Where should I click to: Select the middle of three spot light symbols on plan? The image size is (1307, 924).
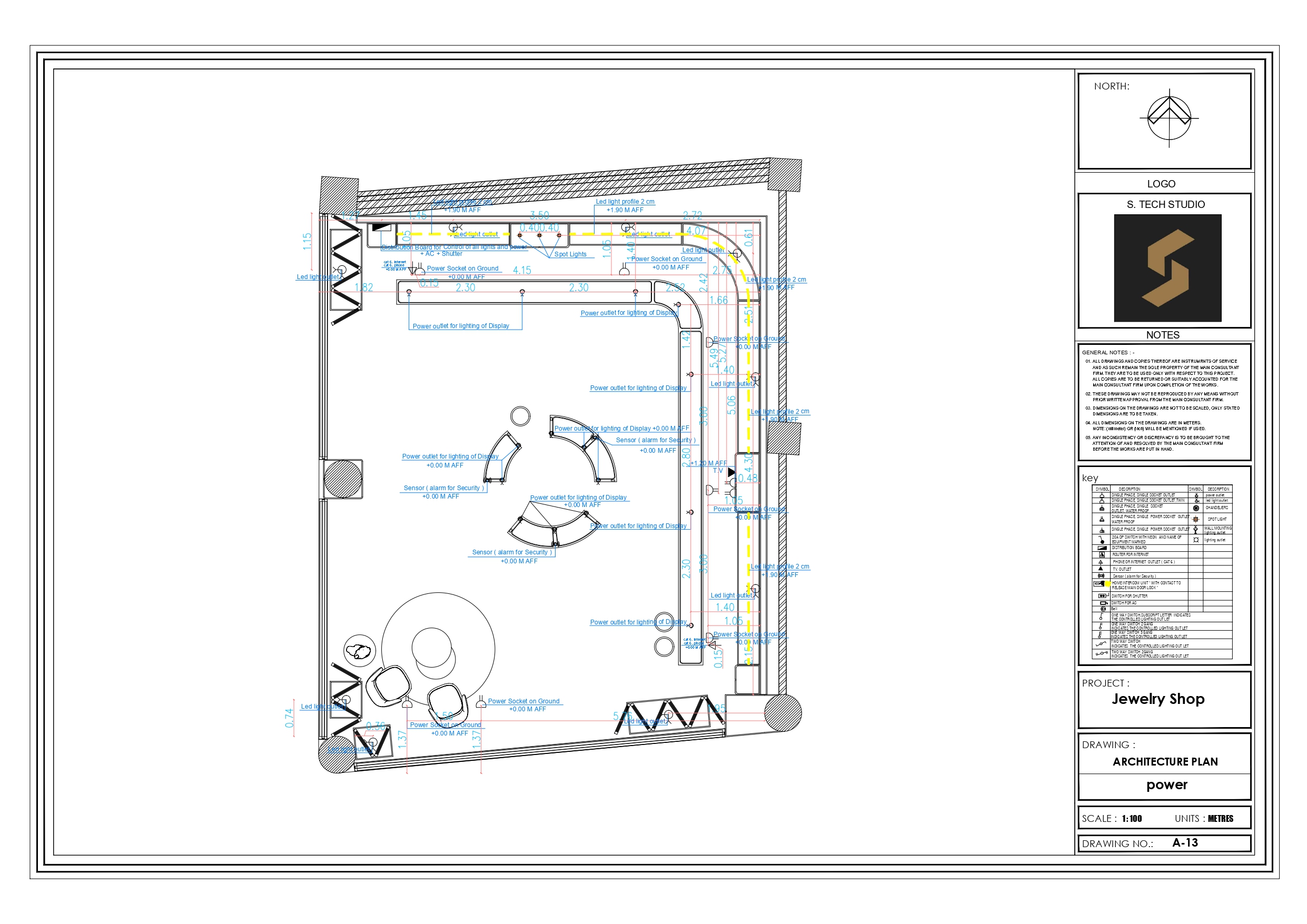coord(539,235)
